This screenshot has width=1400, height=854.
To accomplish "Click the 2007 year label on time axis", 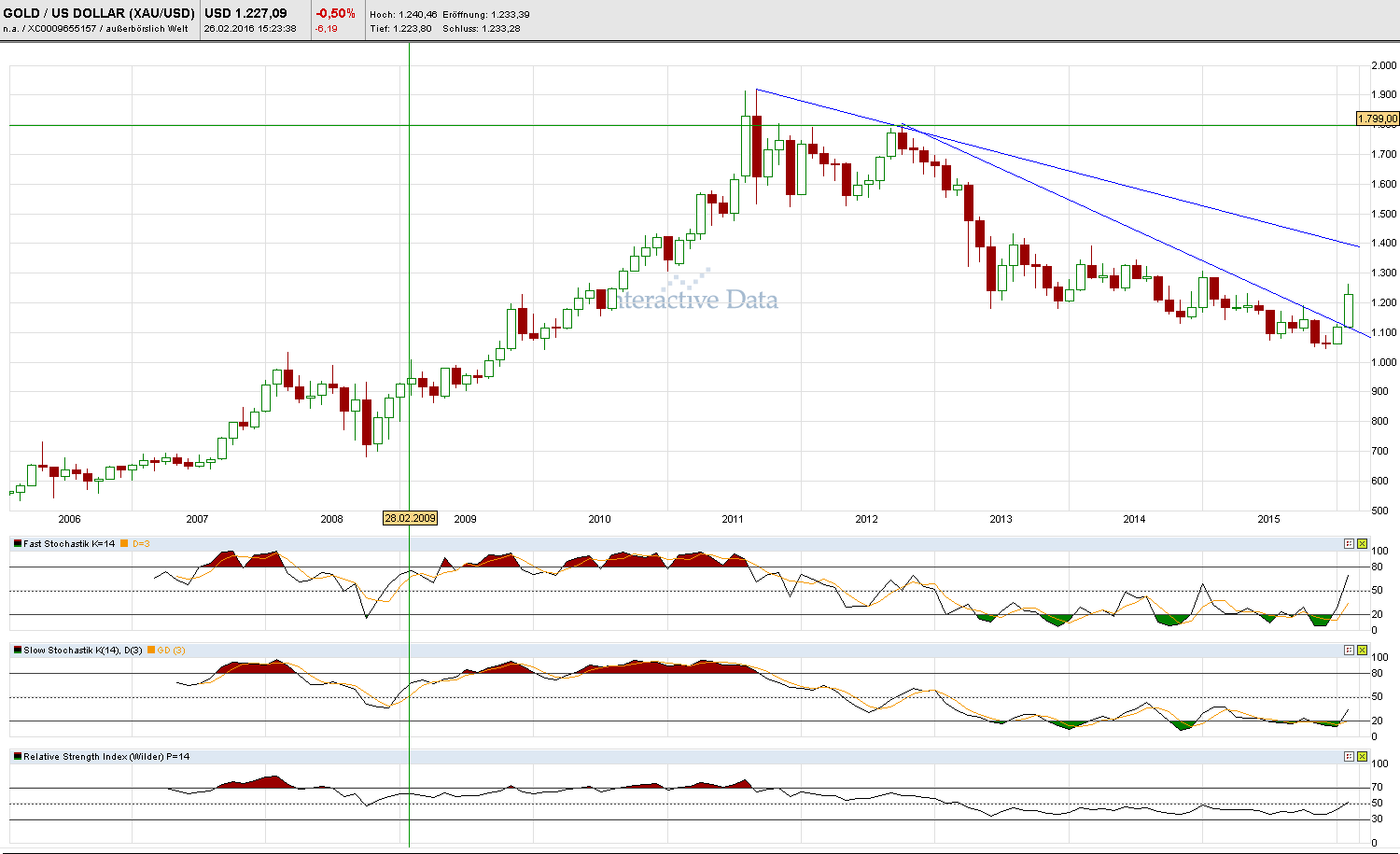I will (197, 519).
